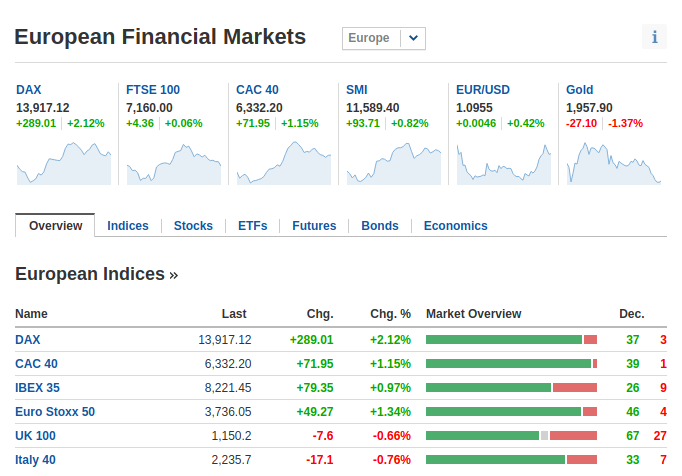Switch to the Stocks tab

tap(193, 226)
